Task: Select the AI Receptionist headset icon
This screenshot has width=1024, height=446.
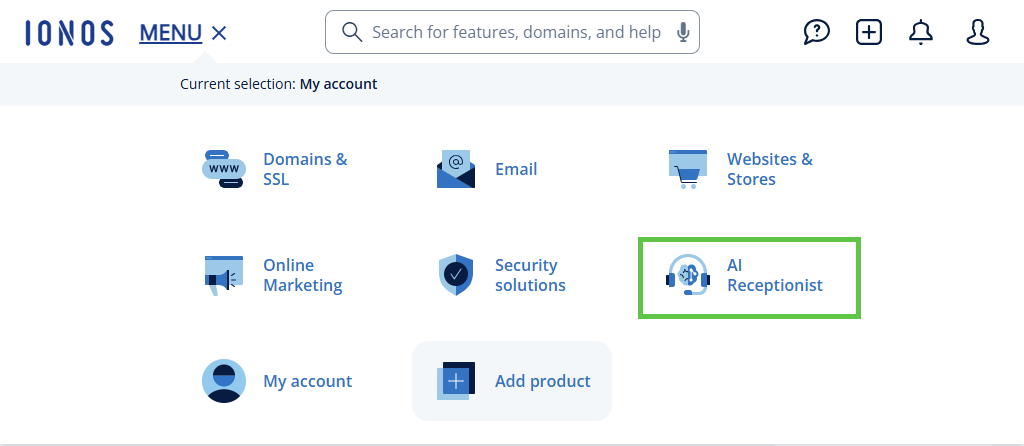Action: pyautogui.click(x=688, y=275)
